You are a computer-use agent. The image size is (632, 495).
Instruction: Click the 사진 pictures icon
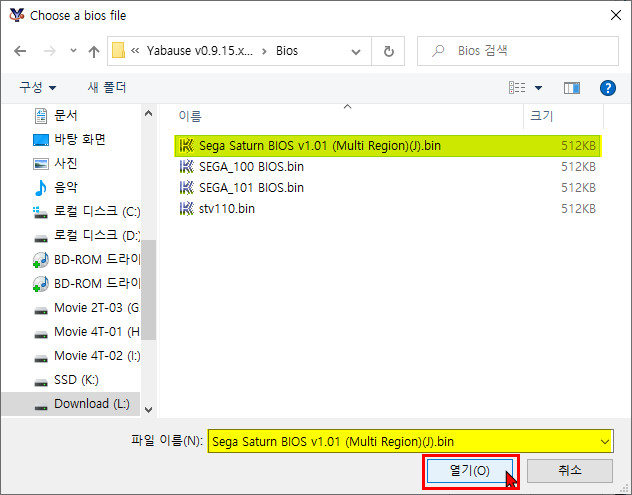click(41, 164)
